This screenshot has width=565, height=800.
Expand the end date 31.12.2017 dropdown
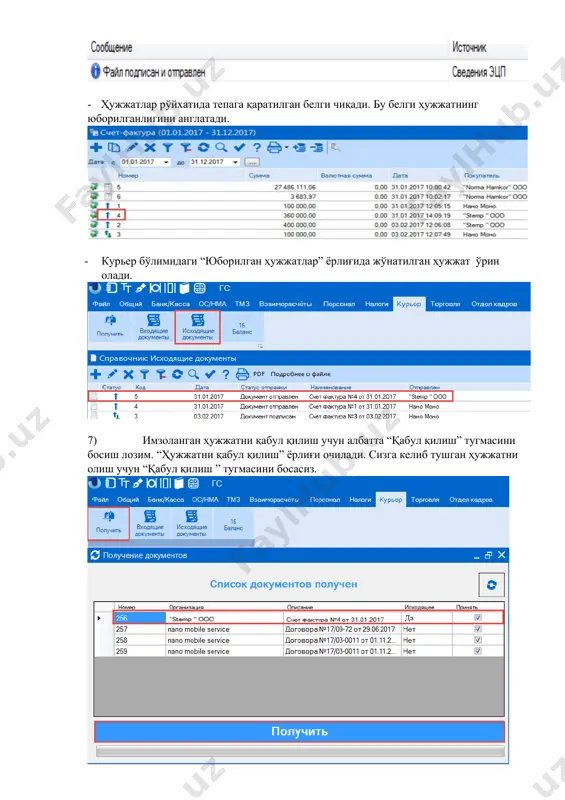click(235, 162)
